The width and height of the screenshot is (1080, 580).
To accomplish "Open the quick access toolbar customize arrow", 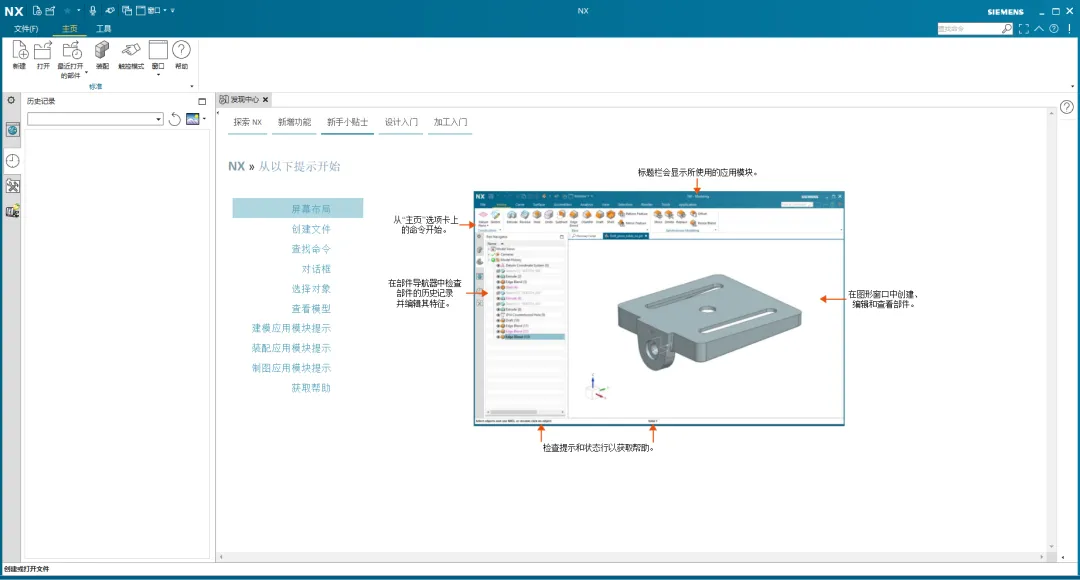I will [172, 10].
